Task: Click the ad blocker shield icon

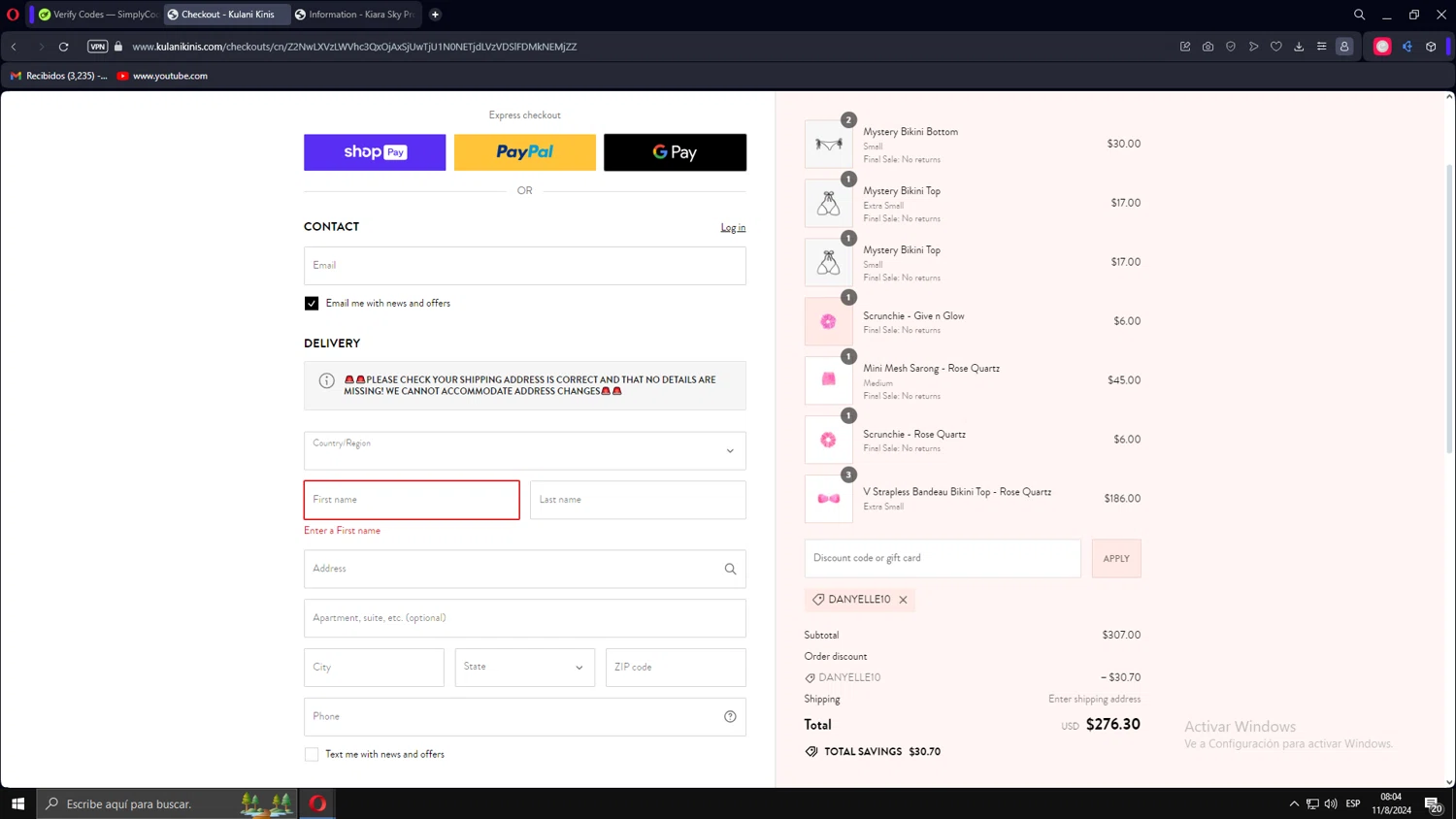Action: click(1231, 47)
